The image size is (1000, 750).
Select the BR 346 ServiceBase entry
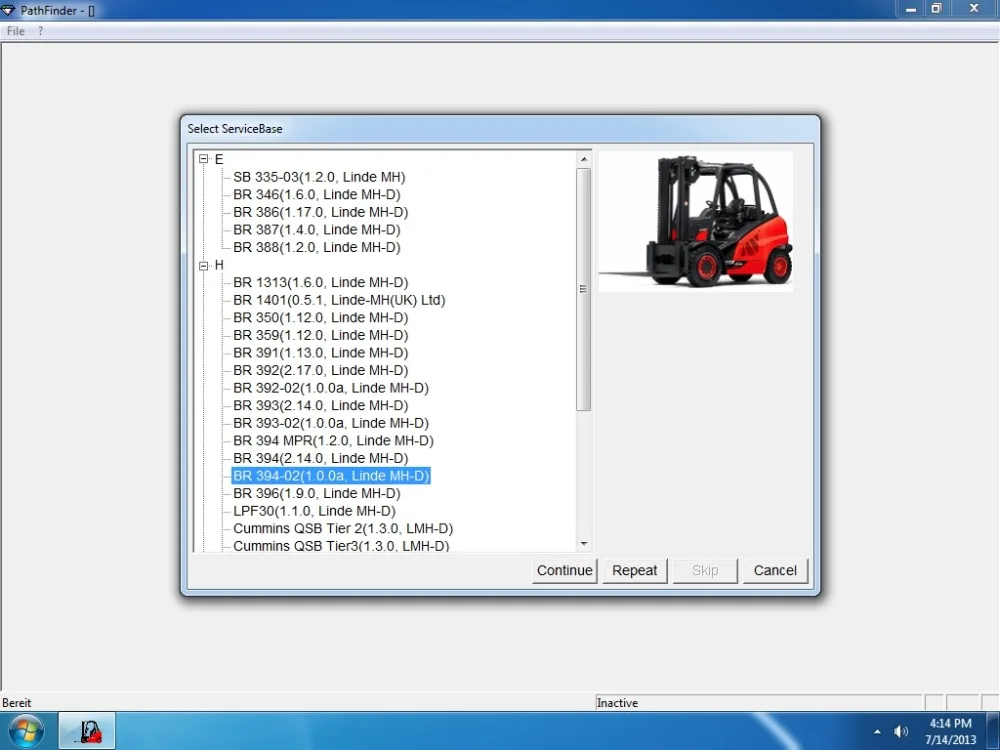(x=316, y=194)
